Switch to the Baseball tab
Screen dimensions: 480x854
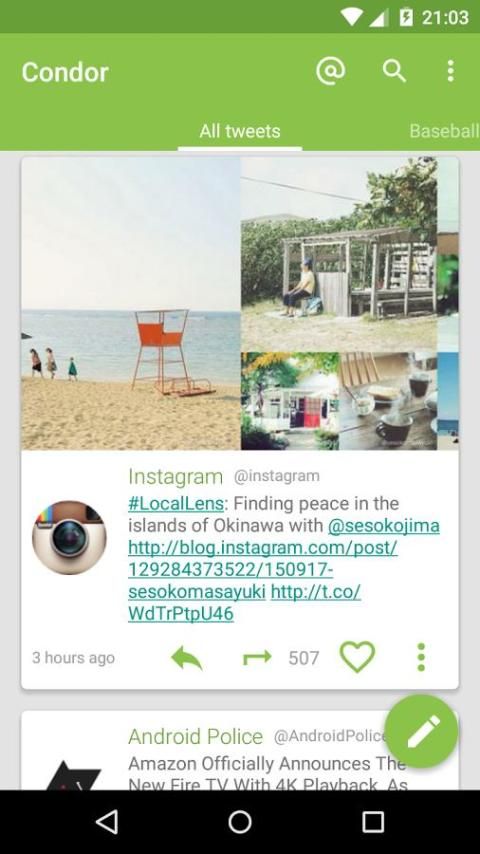tap(444, 131)
